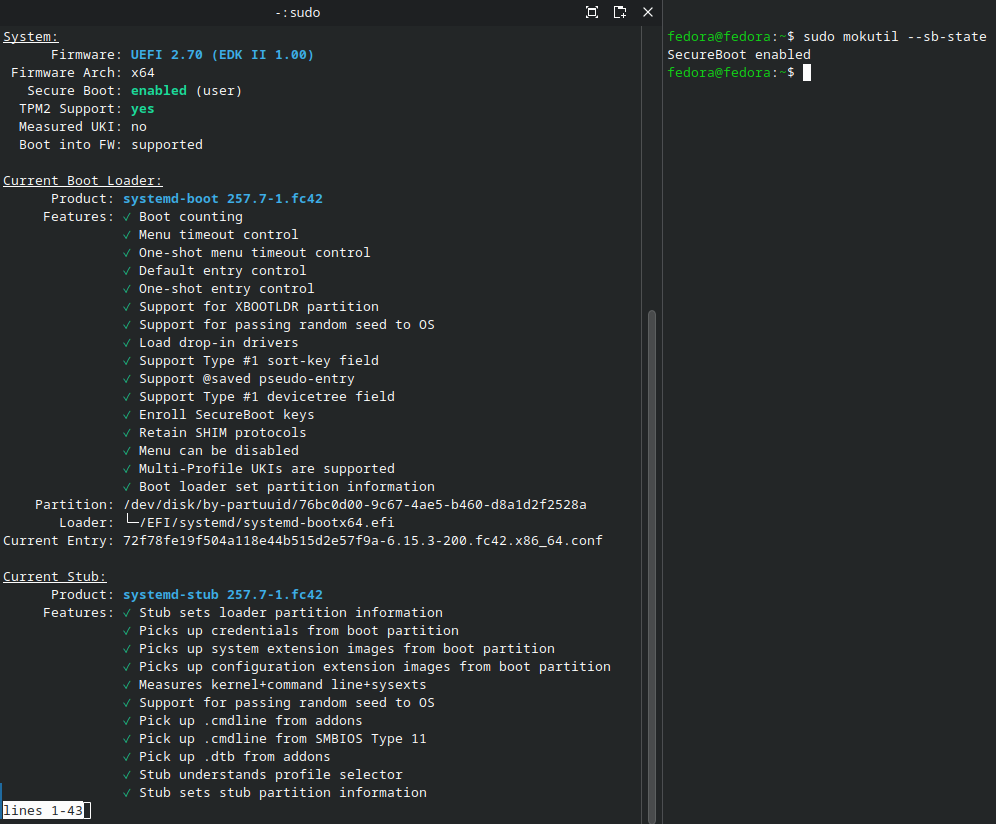
Task: Click the "no" Measured UKI value
Action: 139,126
